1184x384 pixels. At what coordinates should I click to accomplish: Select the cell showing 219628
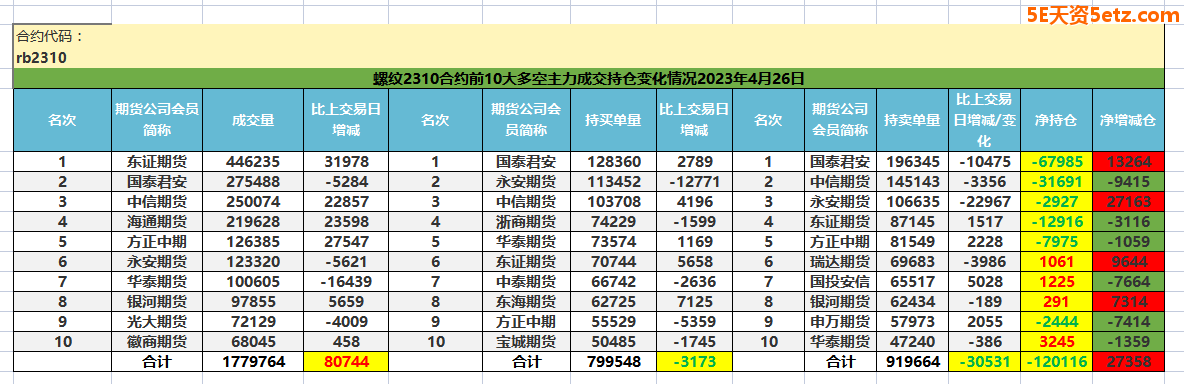pos(253,221)
